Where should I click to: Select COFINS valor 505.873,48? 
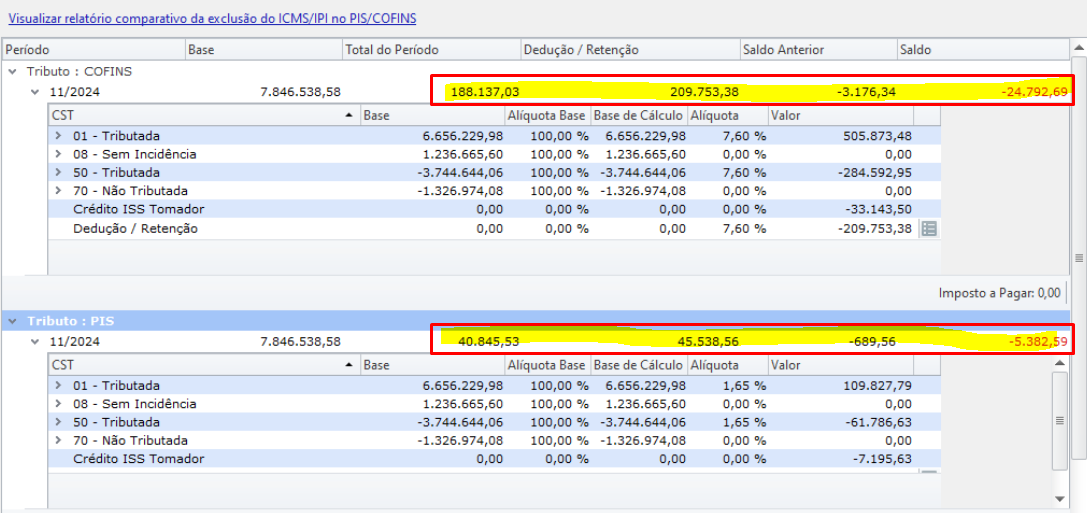pos(877,136)
